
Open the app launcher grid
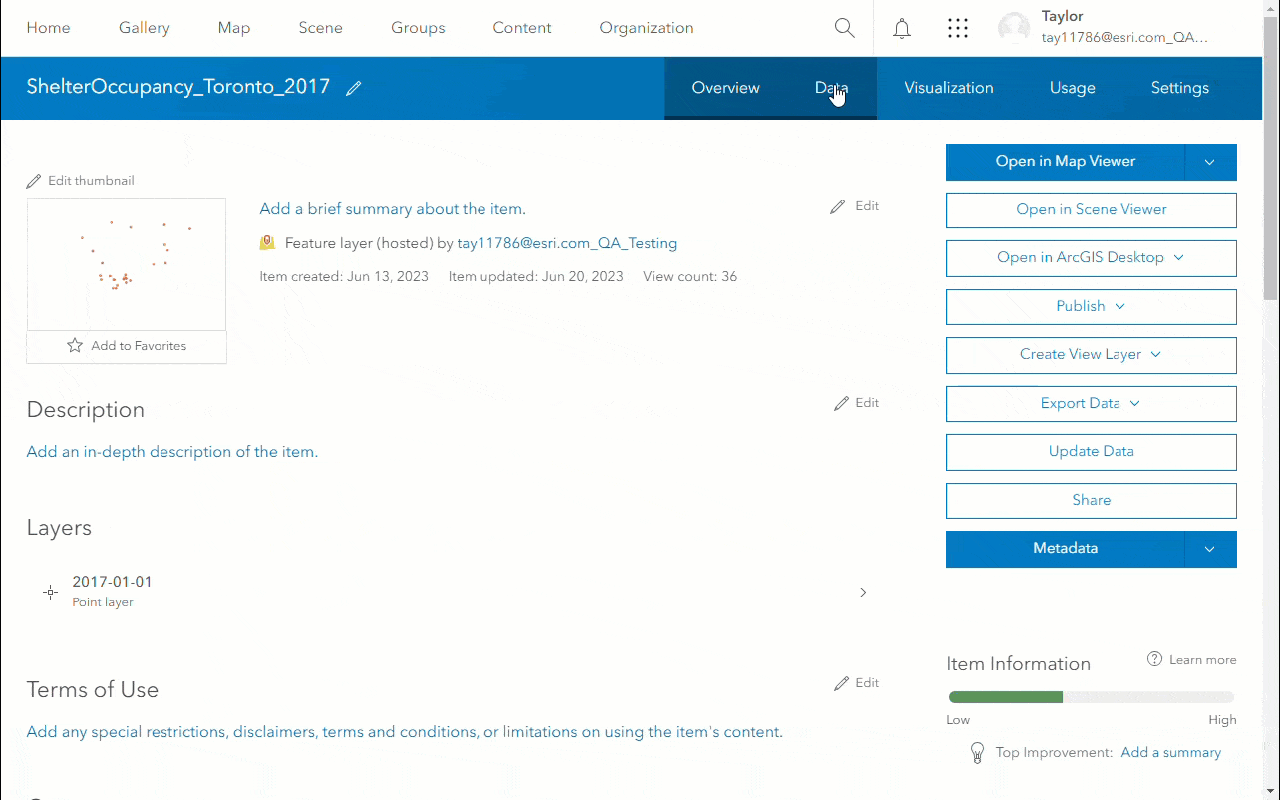pyautogui.click(x=958, y=28)
